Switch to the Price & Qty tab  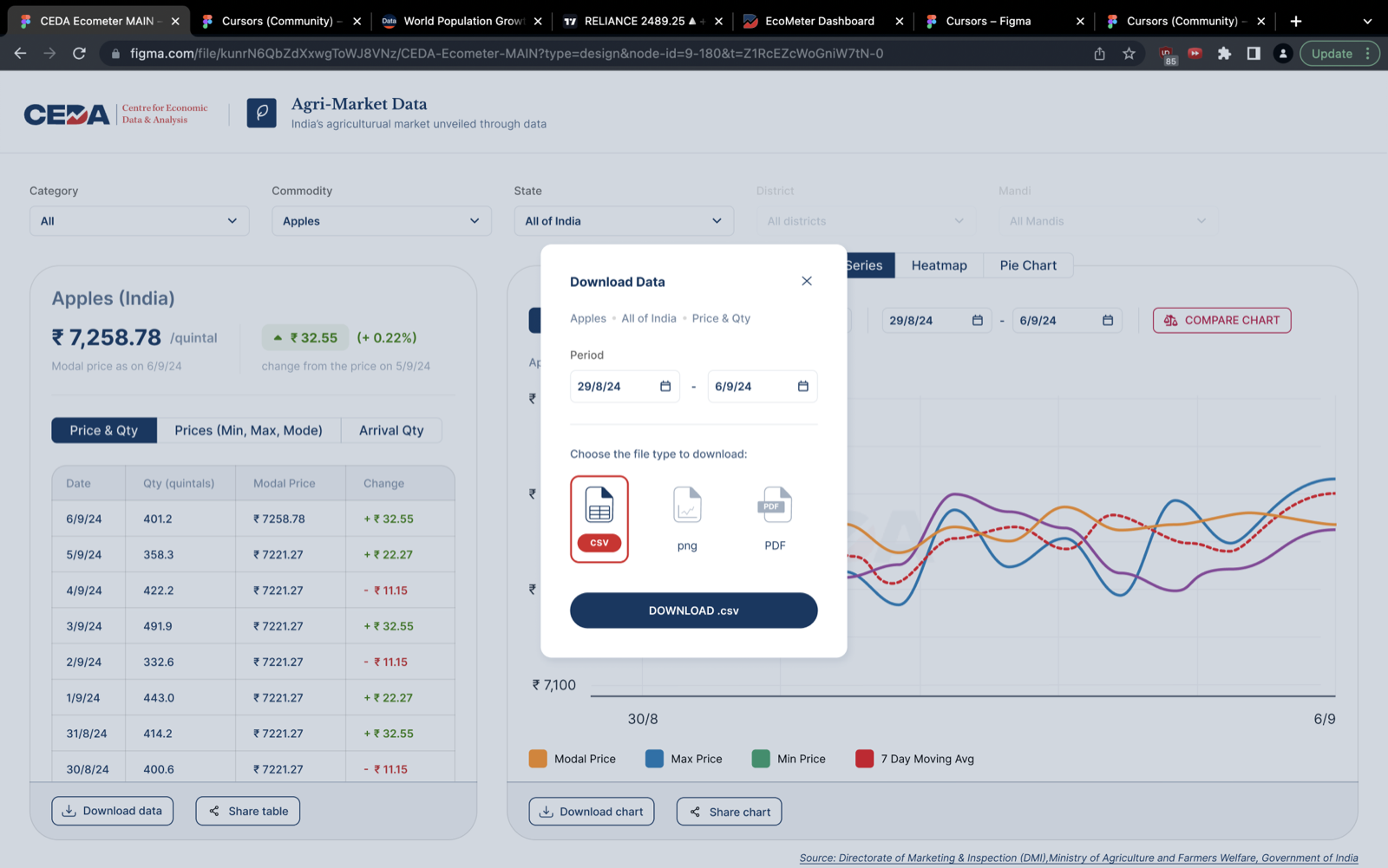[104, 430]
